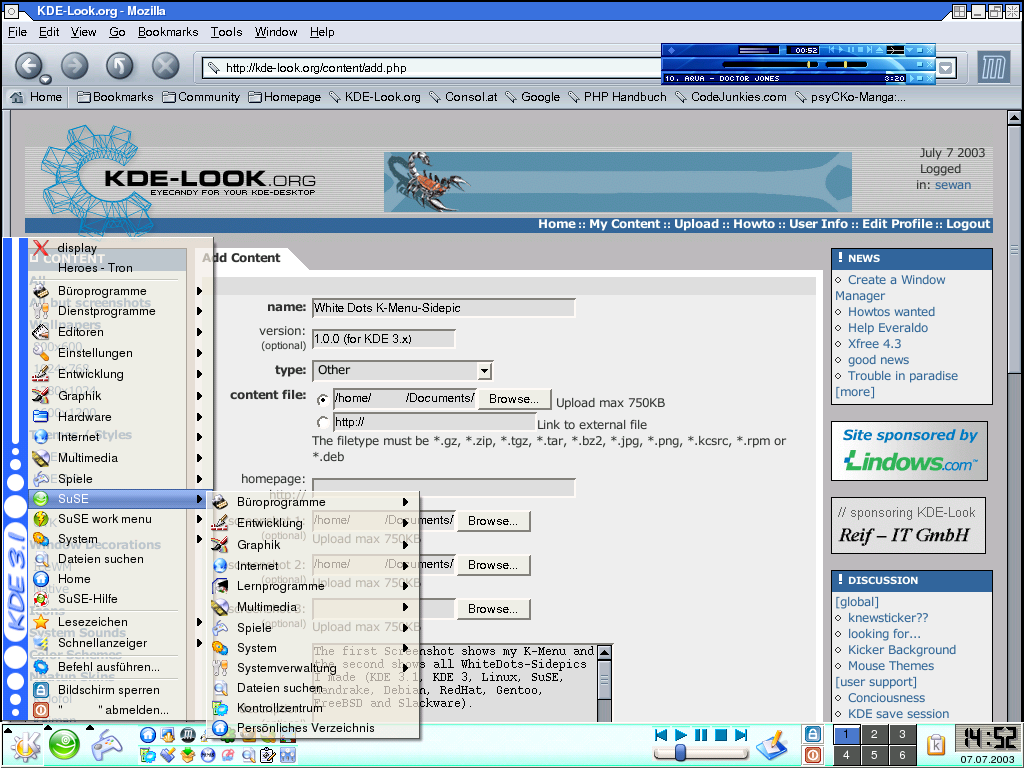Pause playback in the panel media controls
This screenshot has height=768, width=1024.
pos(701,735)
